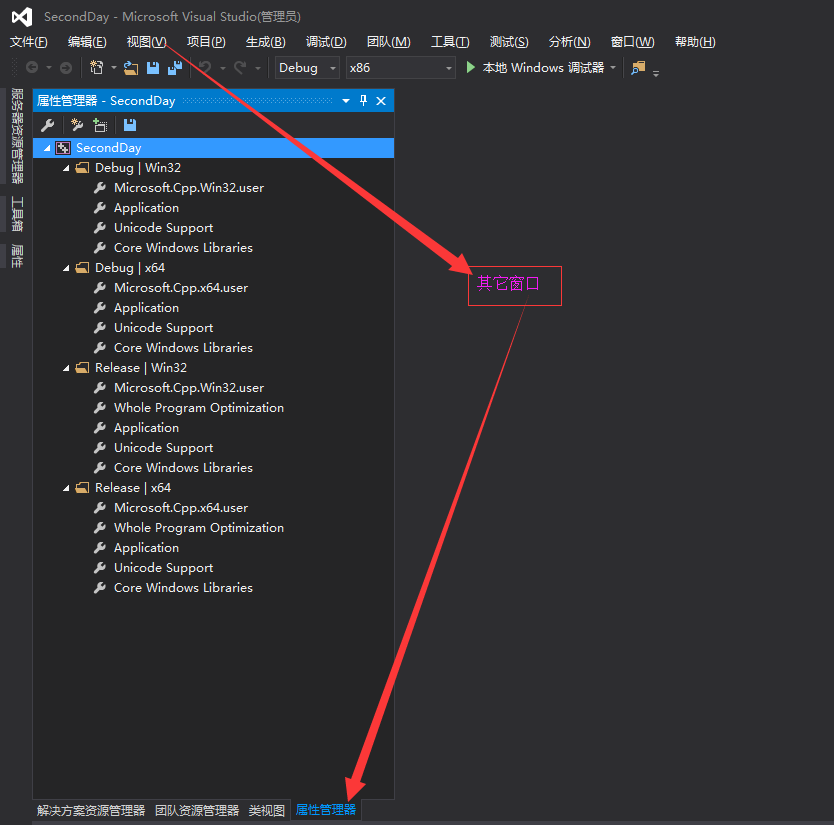Collapse the Debug | Win32 node

tap(66, 168)
